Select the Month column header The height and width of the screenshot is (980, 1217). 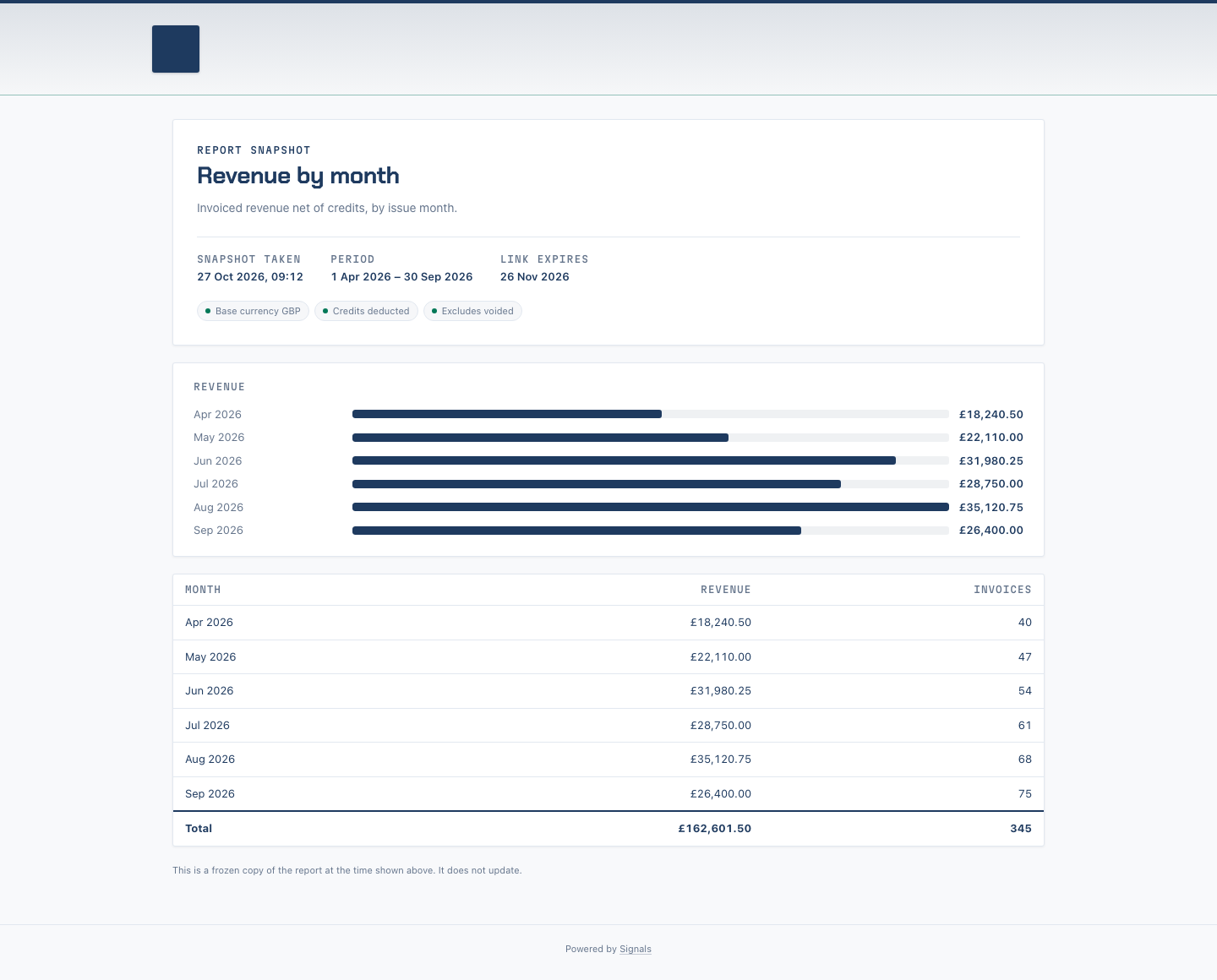203,590
